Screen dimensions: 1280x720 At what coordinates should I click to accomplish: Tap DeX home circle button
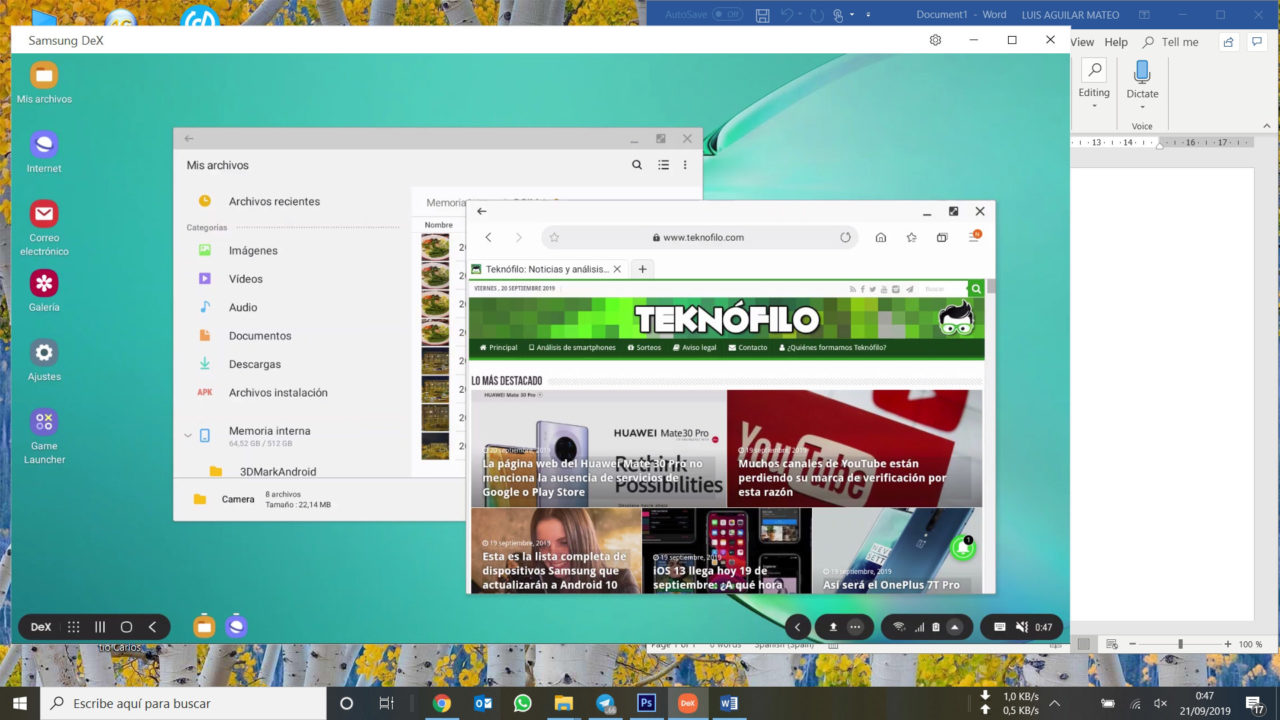[126, 627]
